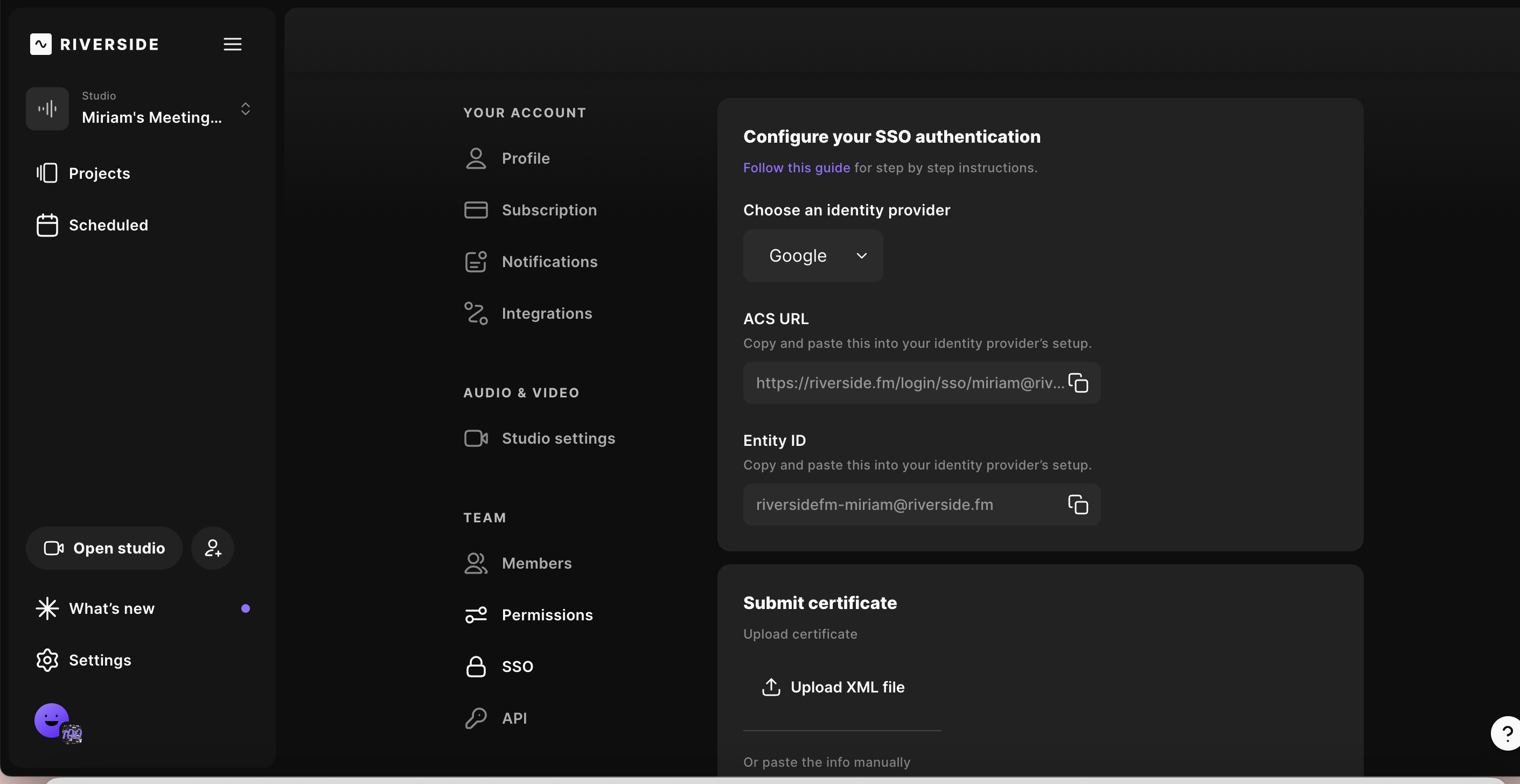
Task: Open the Subscription settings page
Action: (549, 210)
